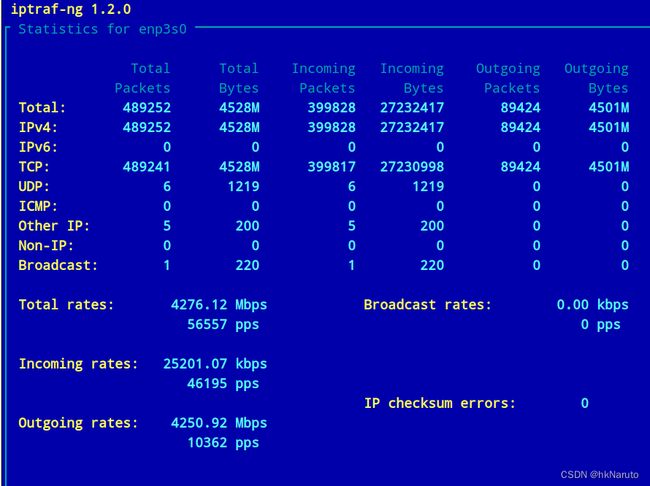Click the Broadcast row label
650x486 pixels.
click(58, 265)
